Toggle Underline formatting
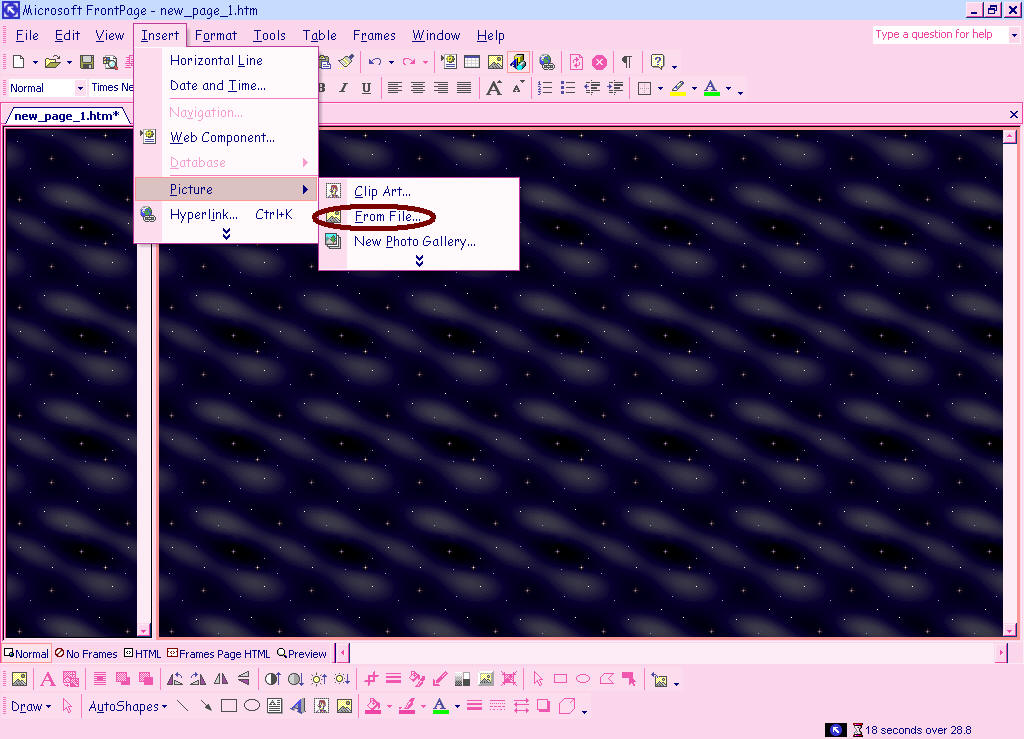This screenshot has height=739, width=1024. pyautogui.click(x=366, y=87)
